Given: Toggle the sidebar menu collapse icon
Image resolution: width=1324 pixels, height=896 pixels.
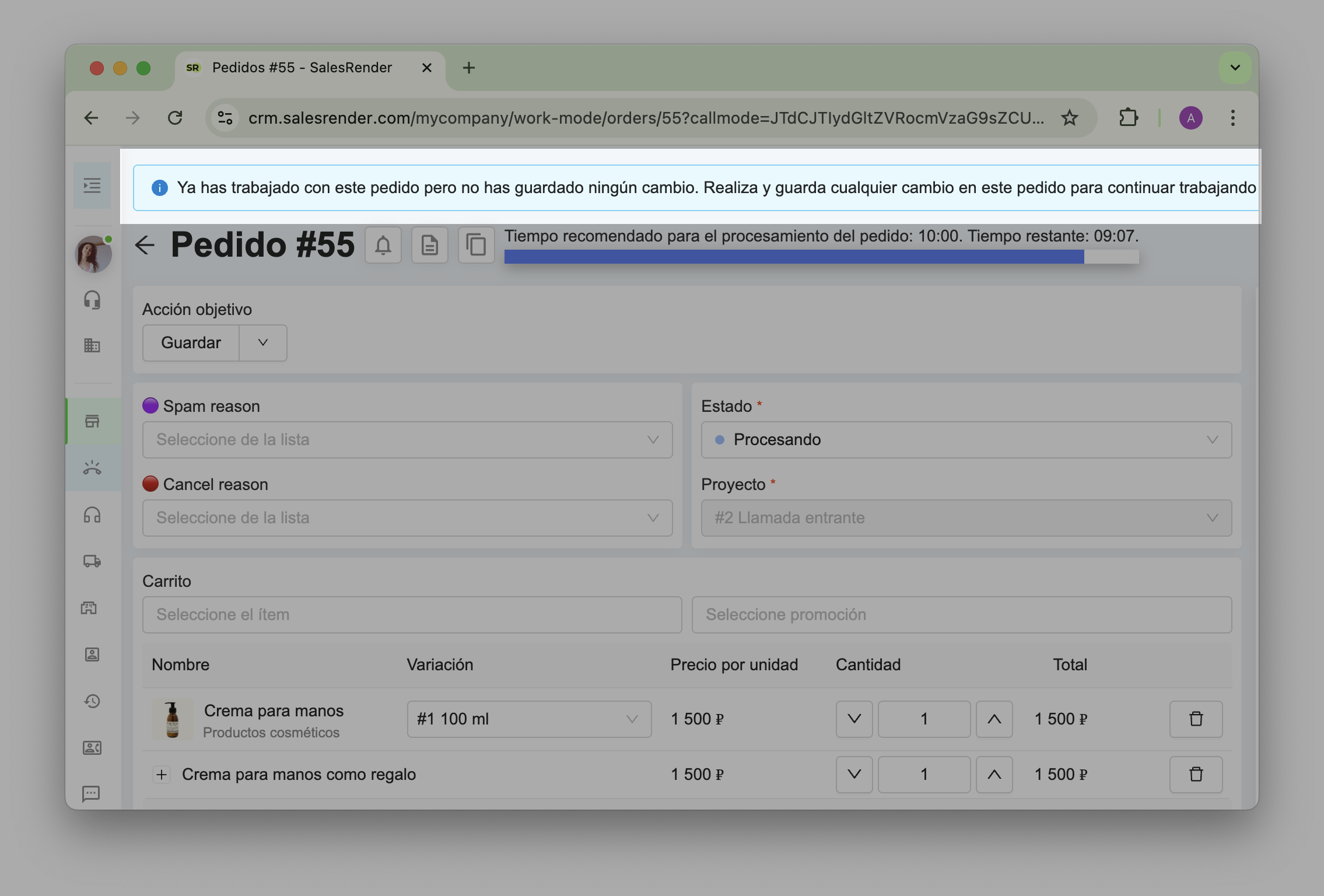Looking at the screenshot, I should point(92,185).
